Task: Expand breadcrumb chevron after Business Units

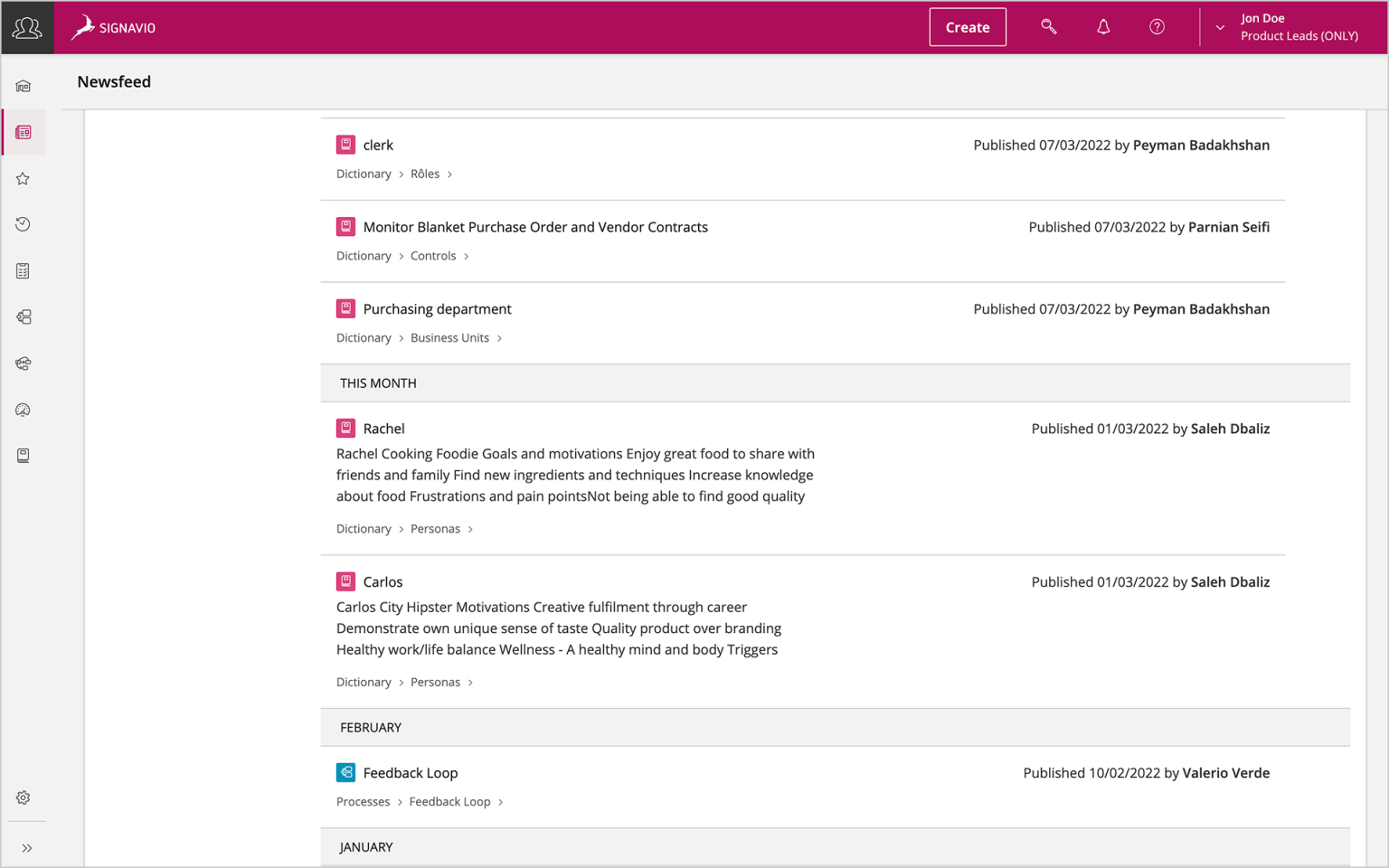Action: (x=500, y=337)
